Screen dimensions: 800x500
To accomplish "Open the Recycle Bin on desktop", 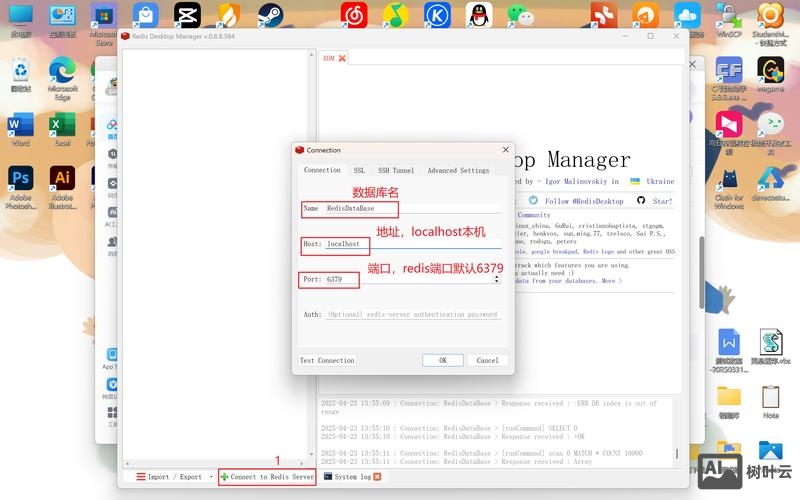I will pos(20,74).
